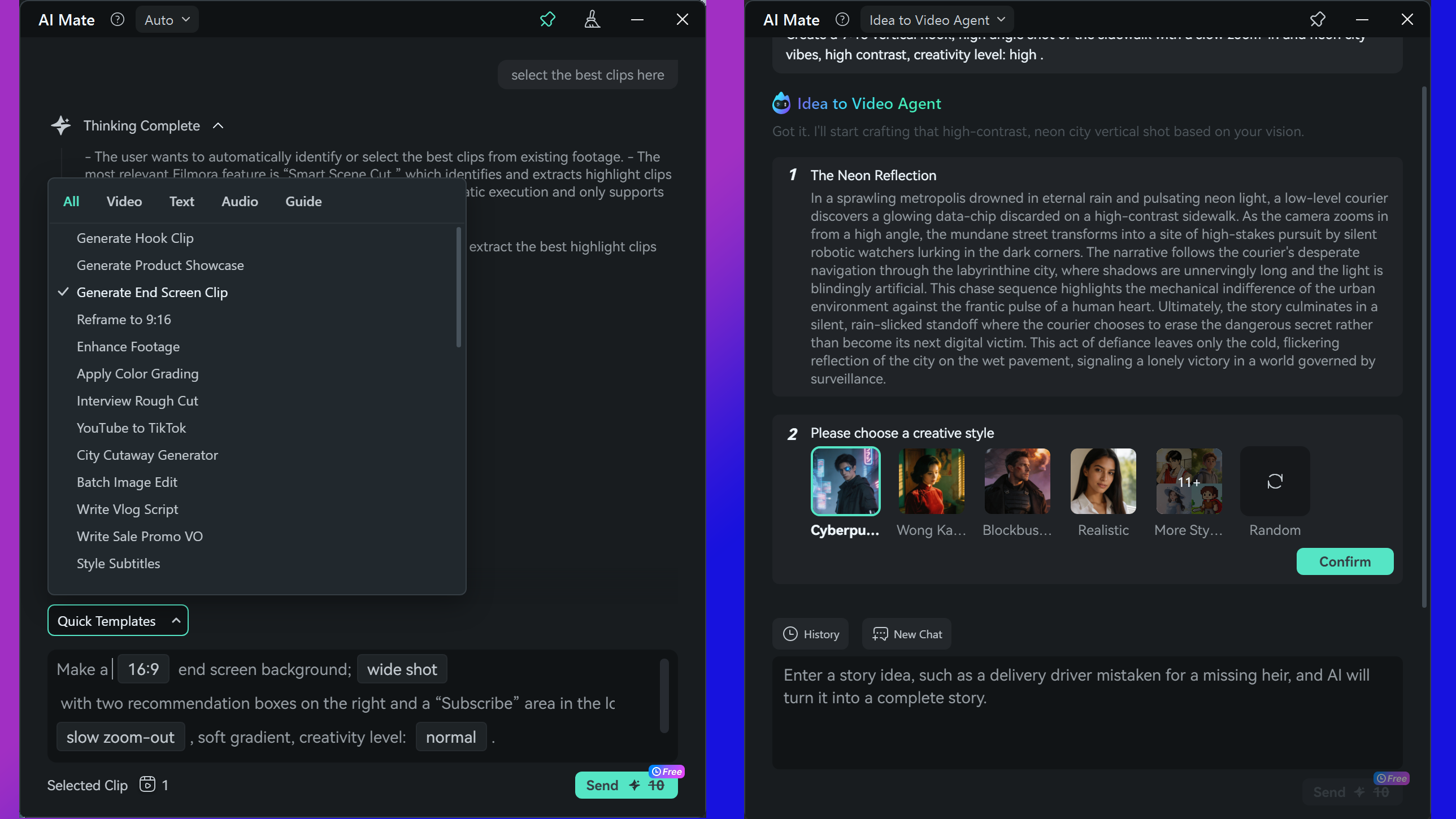Click the Confirm style button
The image size is (1456, 819).
[1345, 561]
